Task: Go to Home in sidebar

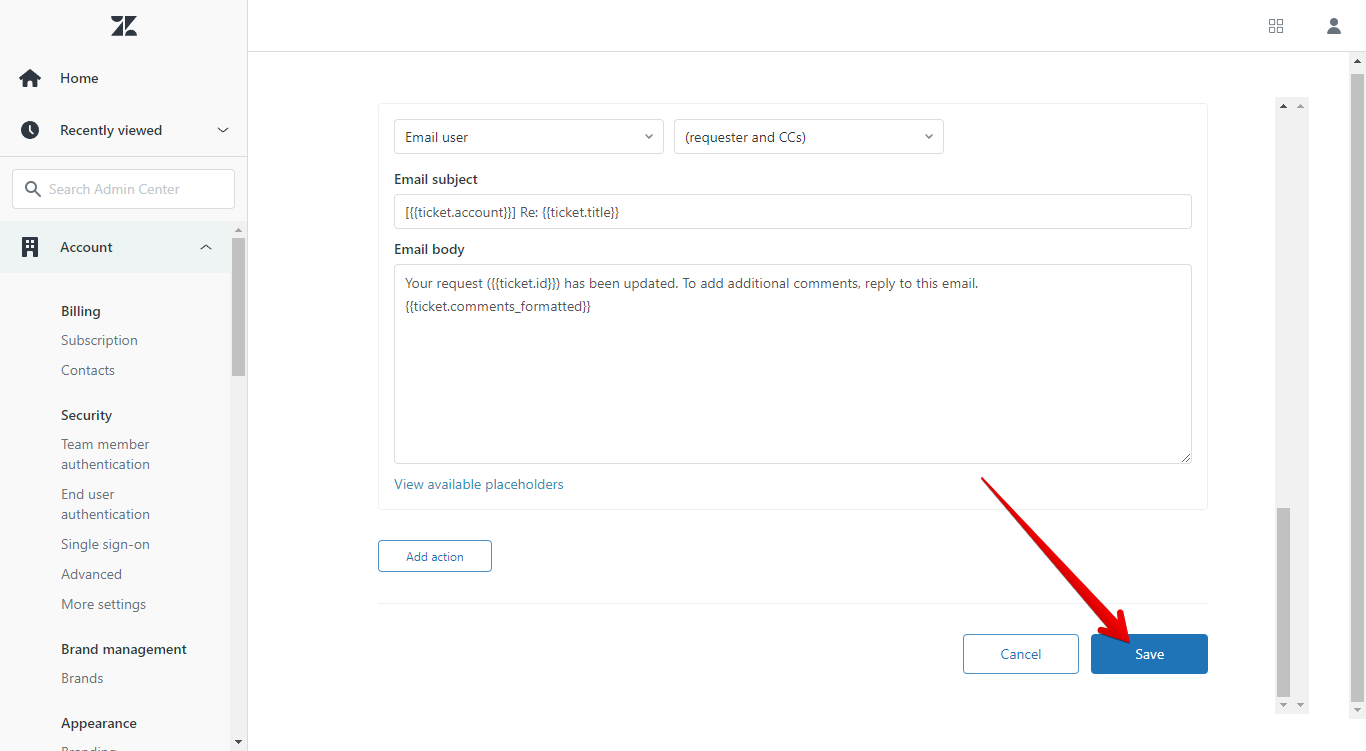Action: [x=79, y=78]
